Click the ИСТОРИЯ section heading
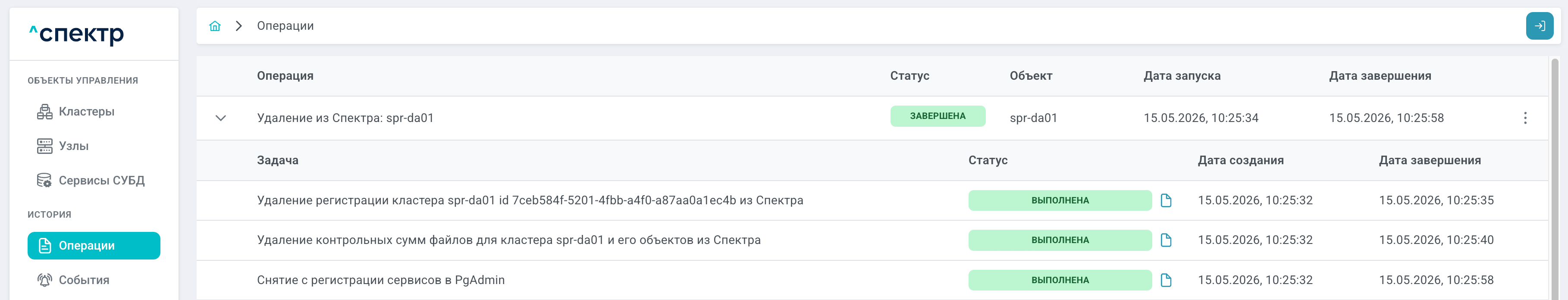The image size is (1568, 300). [49, 215]
